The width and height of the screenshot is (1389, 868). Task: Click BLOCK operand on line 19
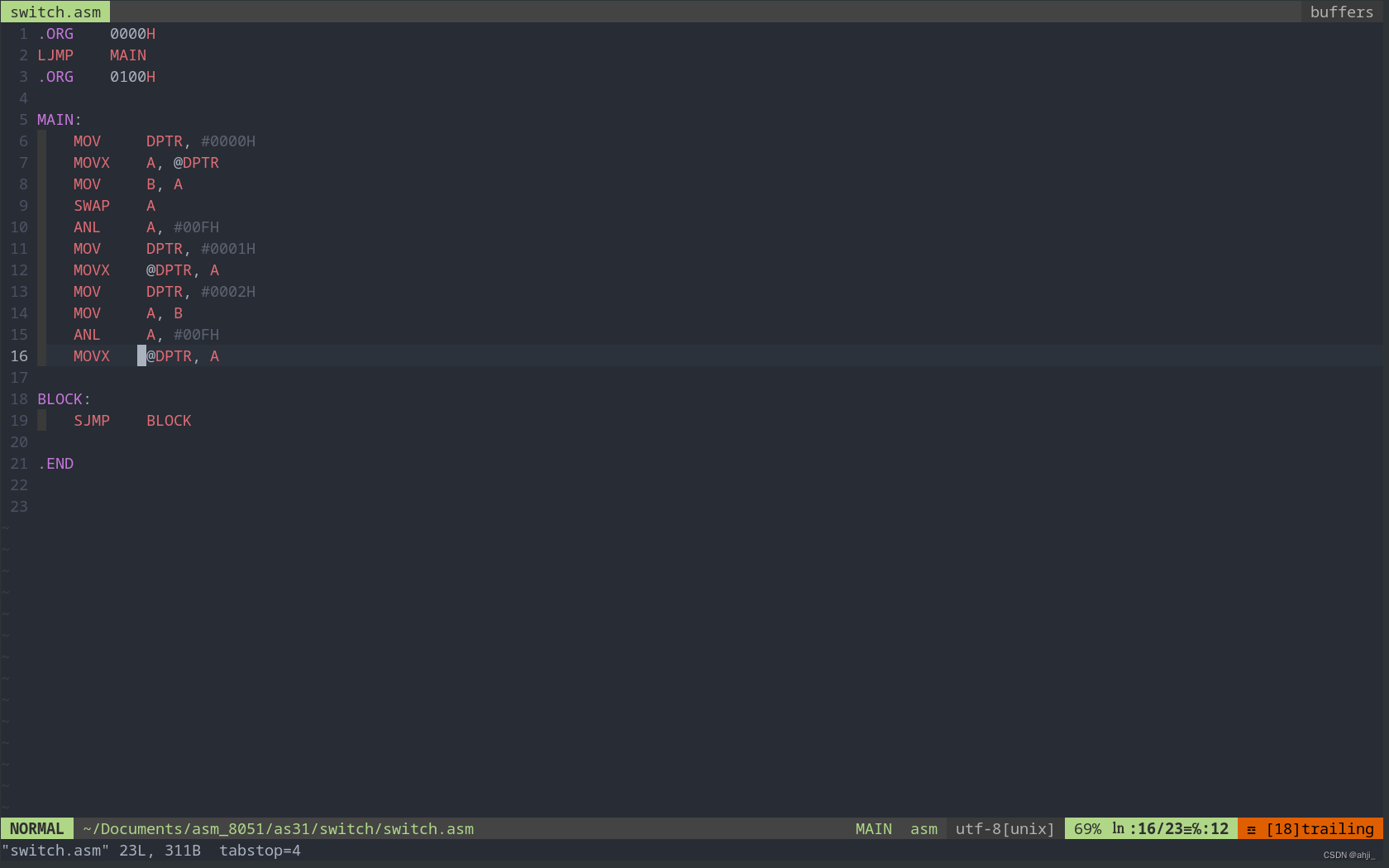tap(169, 421)
